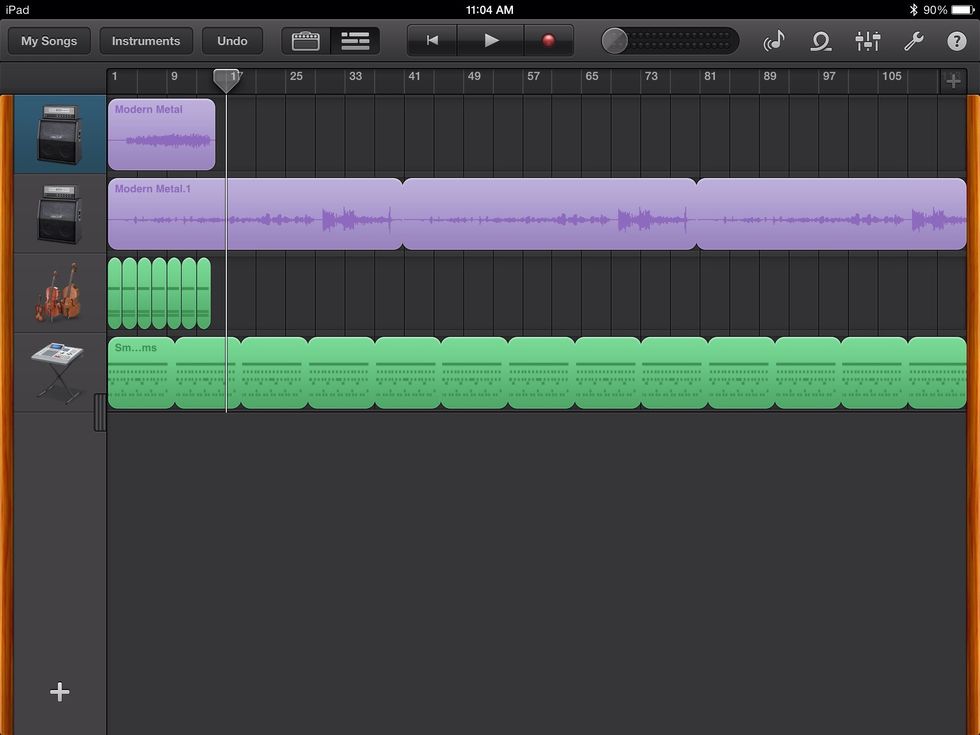Screen dimensions: 980x735
Task: Switch to the tracks view tab
Action: coord(355,40)
